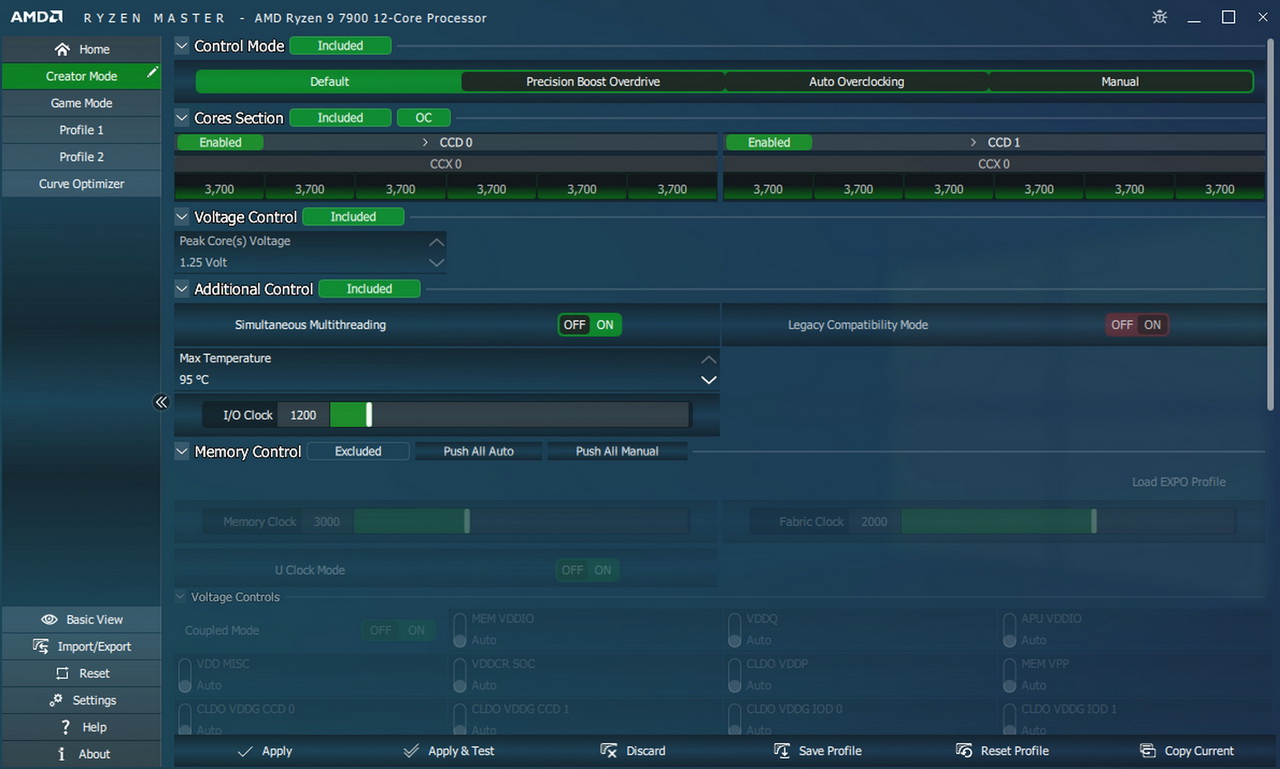Select Default control mode

tap(329, 81)
